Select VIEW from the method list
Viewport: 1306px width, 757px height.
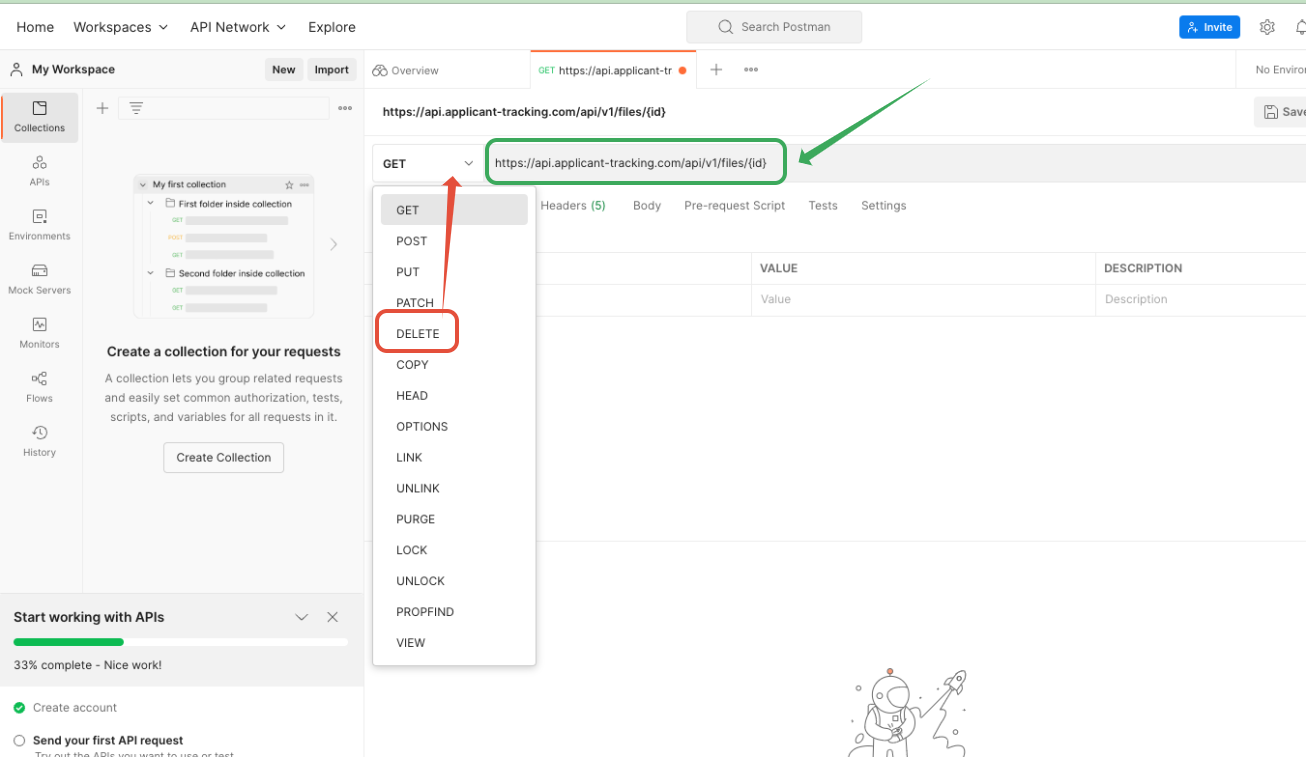pyautogui.click(x=454, y=643)
